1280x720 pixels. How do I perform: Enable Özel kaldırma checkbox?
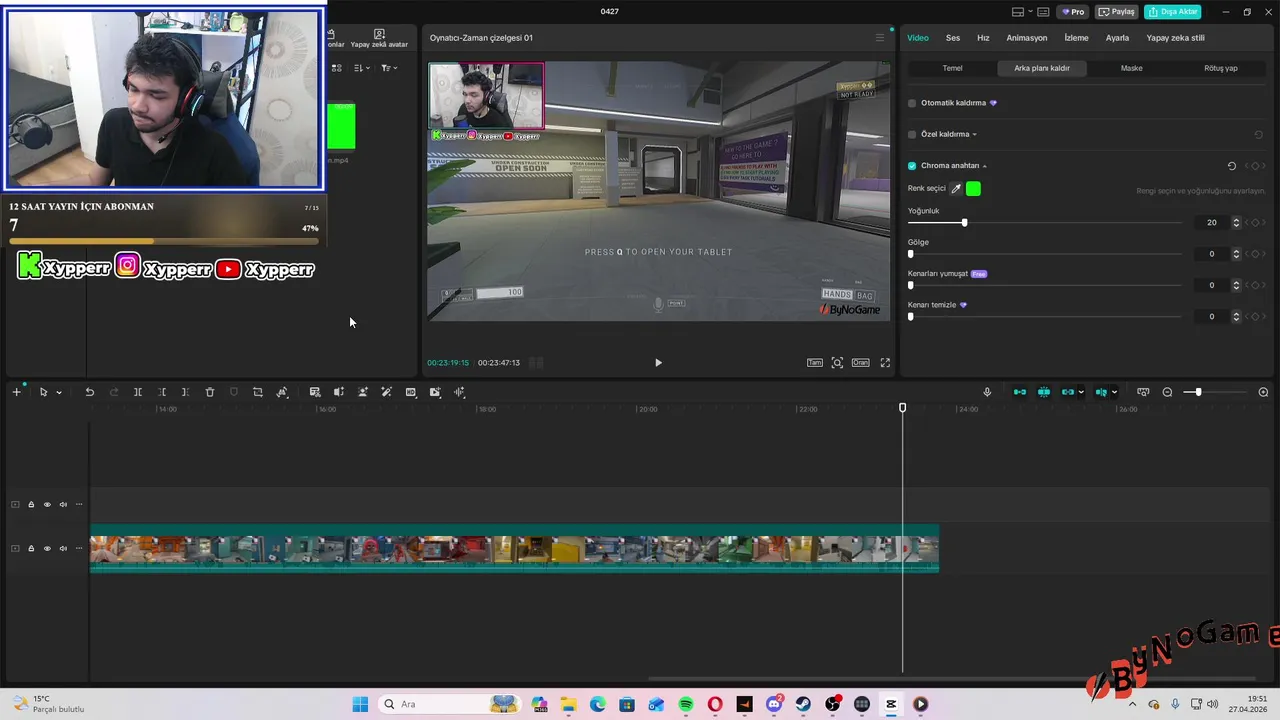point(912,134)
